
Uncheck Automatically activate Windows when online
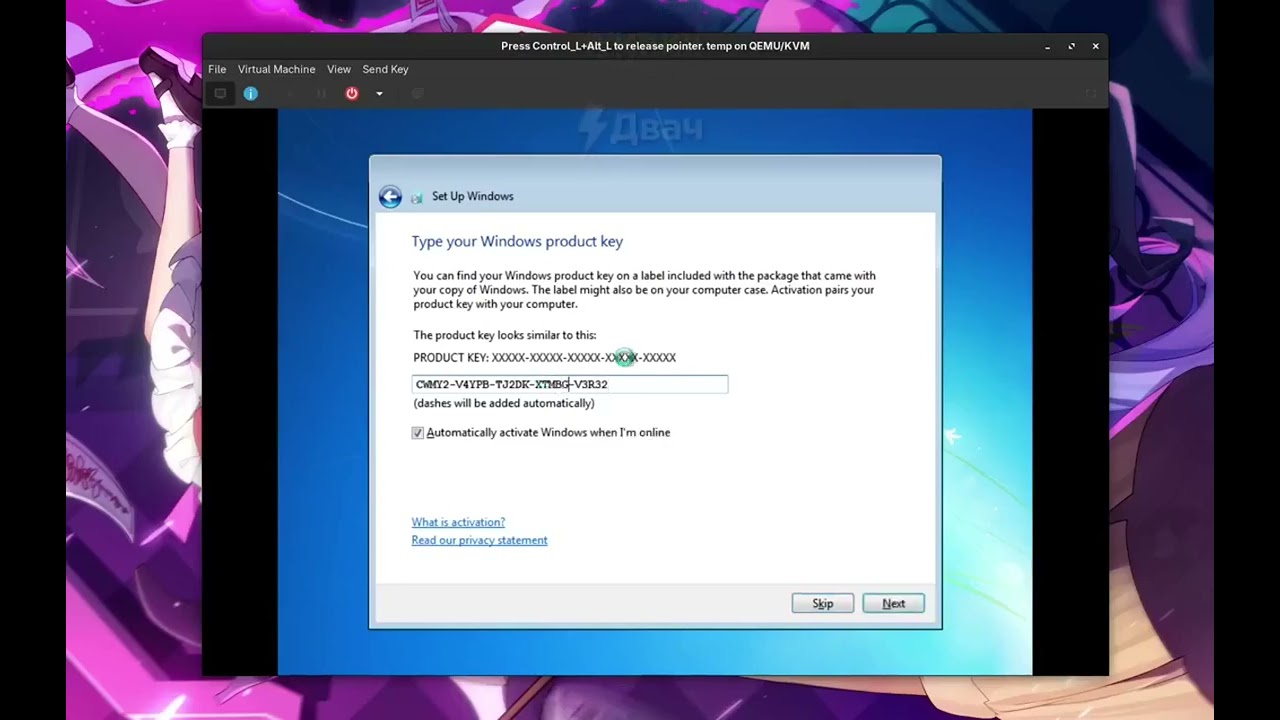(x=418, y=433)
